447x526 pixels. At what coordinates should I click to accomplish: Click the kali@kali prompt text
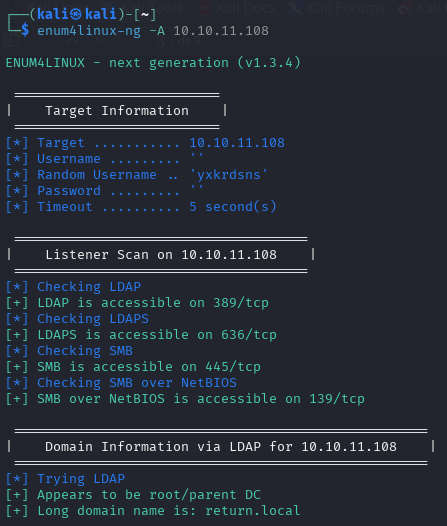pos(76,14)
